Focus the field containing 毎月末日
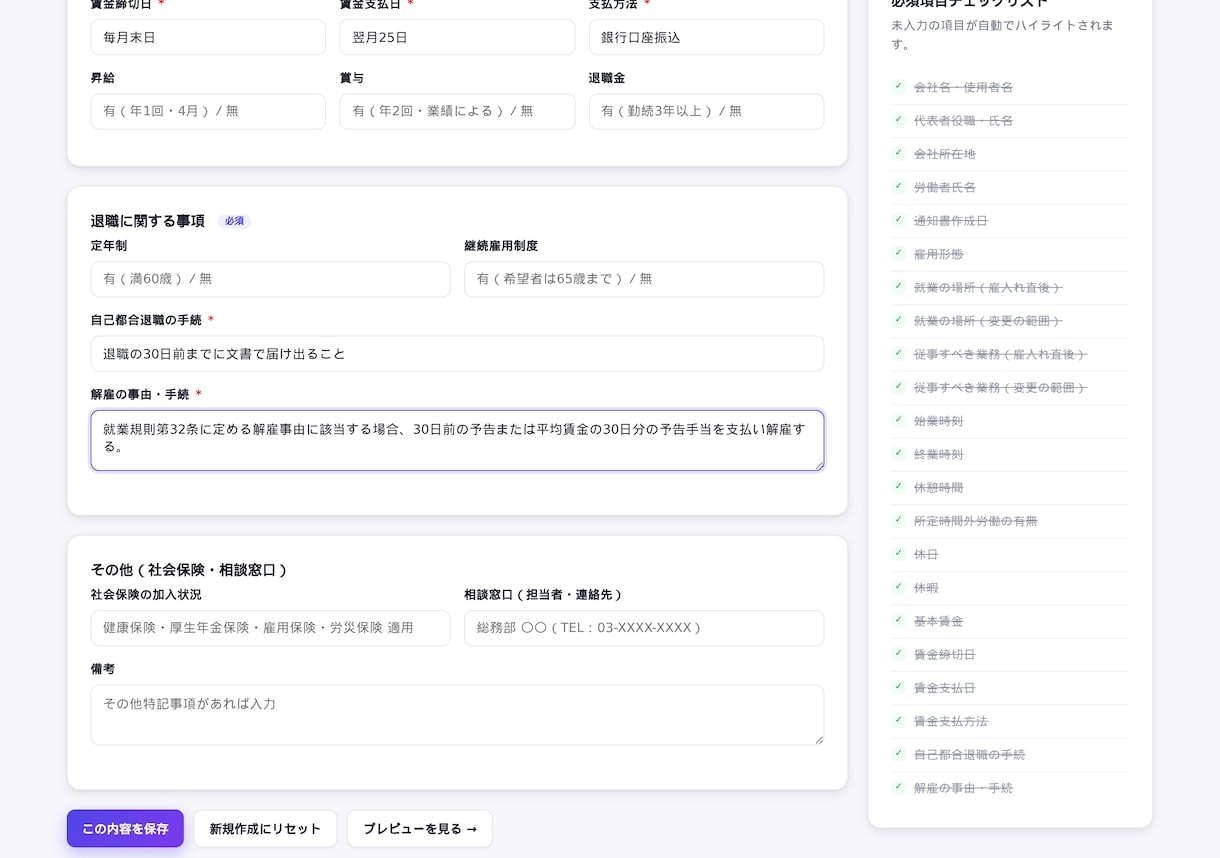Image resolution: width=1220 pixels, height=858 pixels. pos(208,37)
